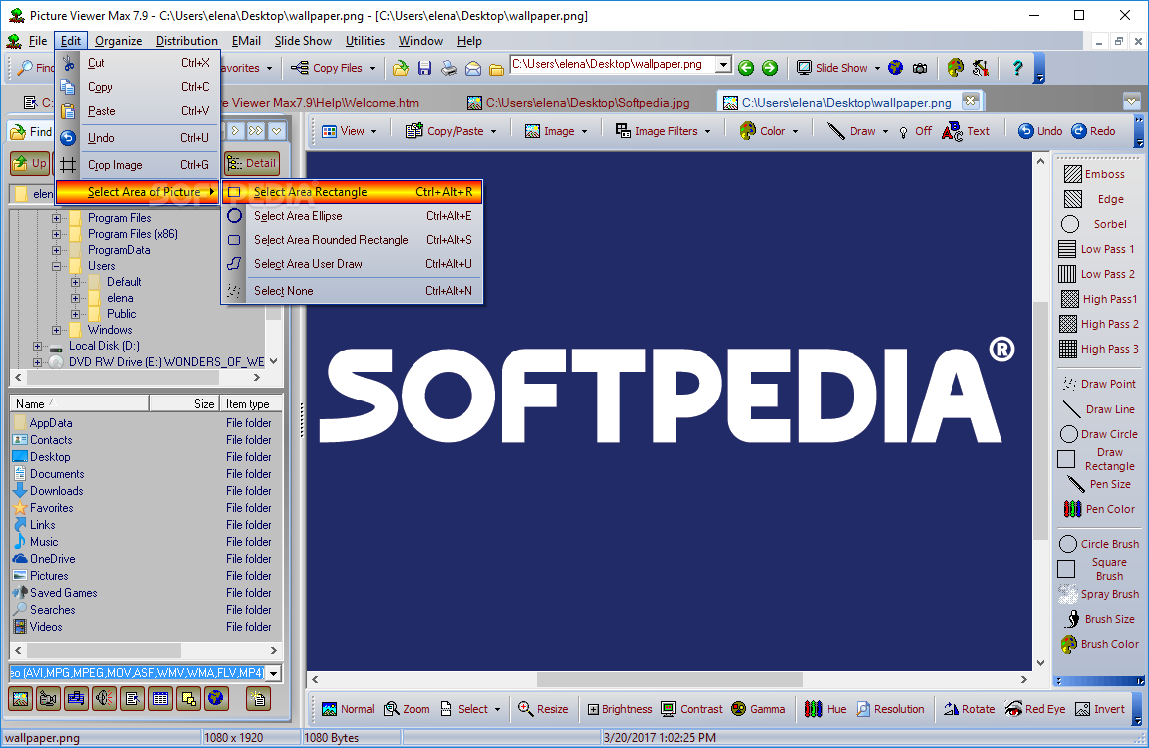Select the elena folder in tree

120,298
